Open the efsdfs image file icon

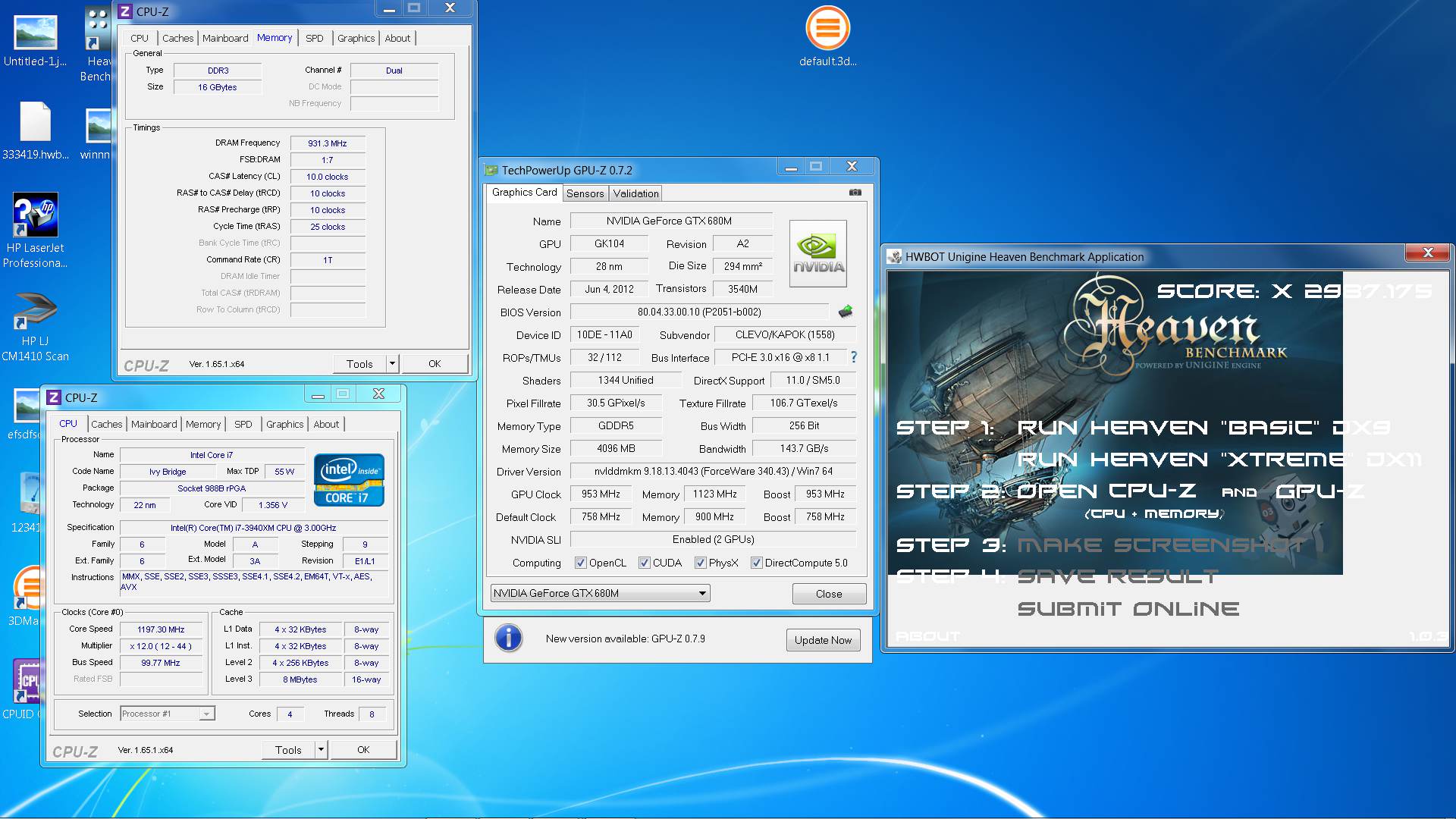[27, 406]
